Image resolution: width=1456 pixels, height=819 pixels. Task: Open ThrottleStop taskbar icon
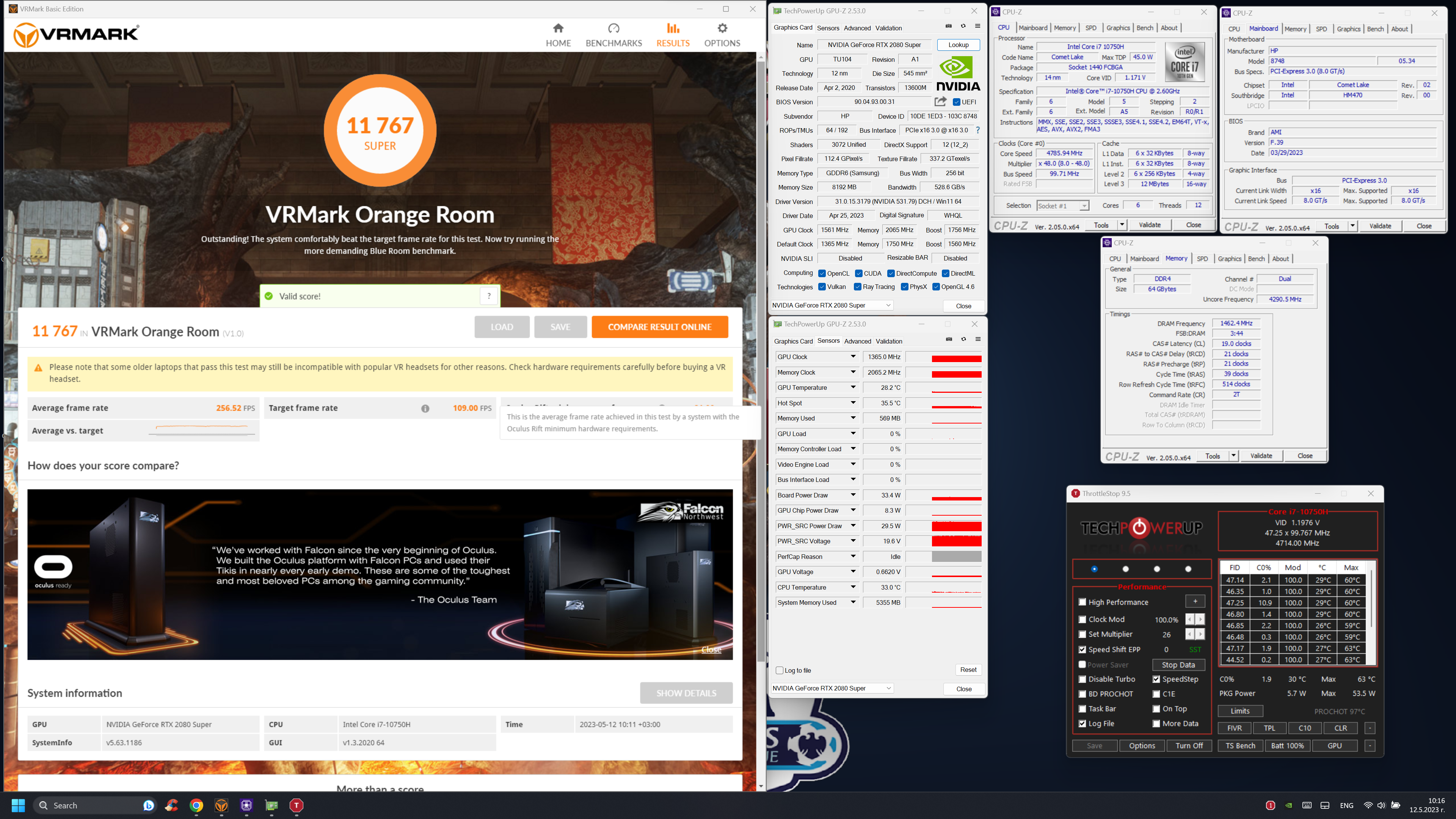click(x=296, y=805)
